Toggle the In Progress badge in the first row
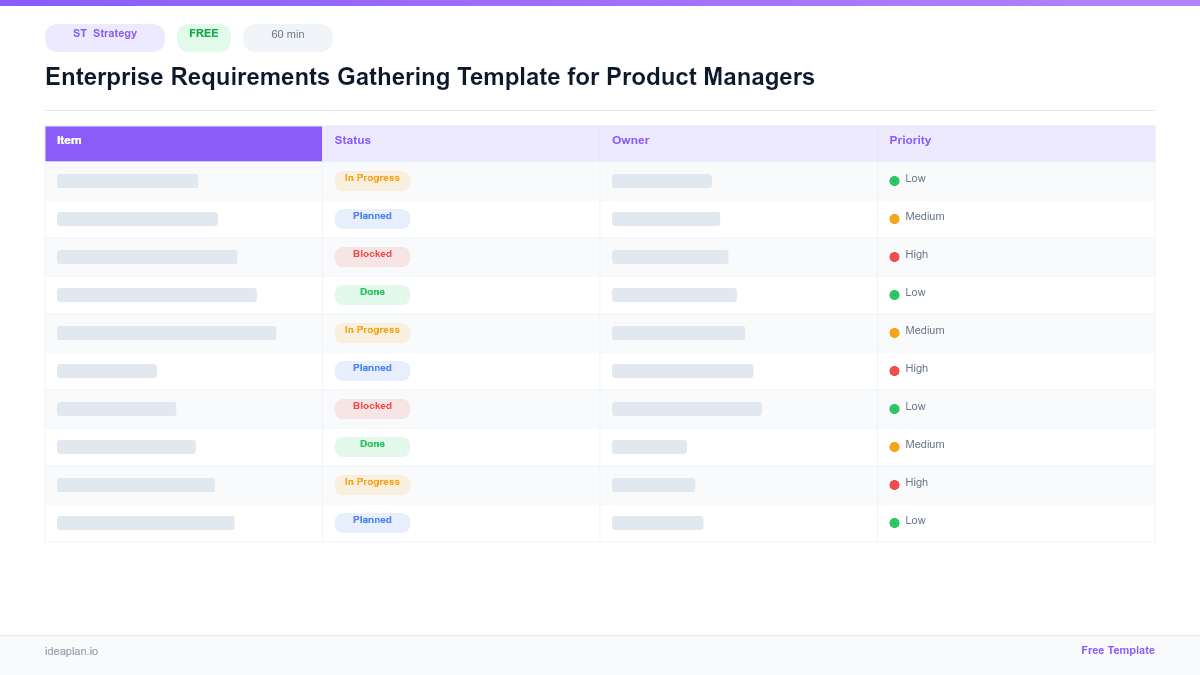The height and width of the screenshot is (675, 1200). pyautogui.click(x=372, y=178)
